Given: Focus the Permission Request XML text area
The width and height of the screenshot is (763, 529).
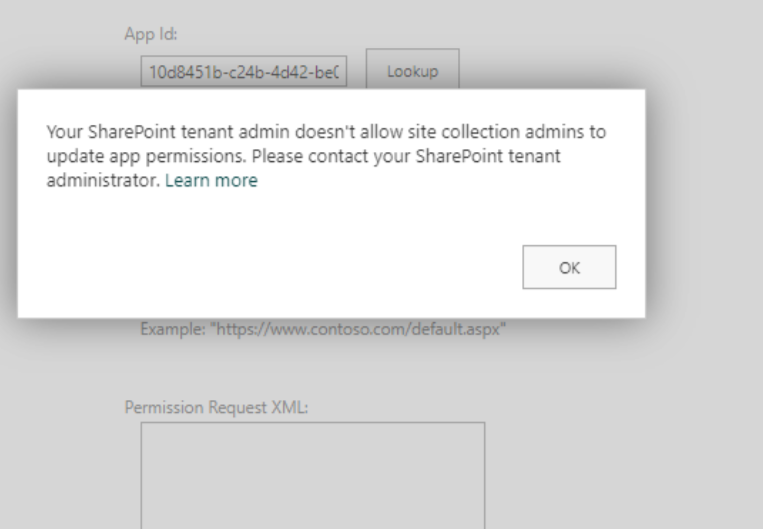Looking at the screenshot, I should point(313,475).
